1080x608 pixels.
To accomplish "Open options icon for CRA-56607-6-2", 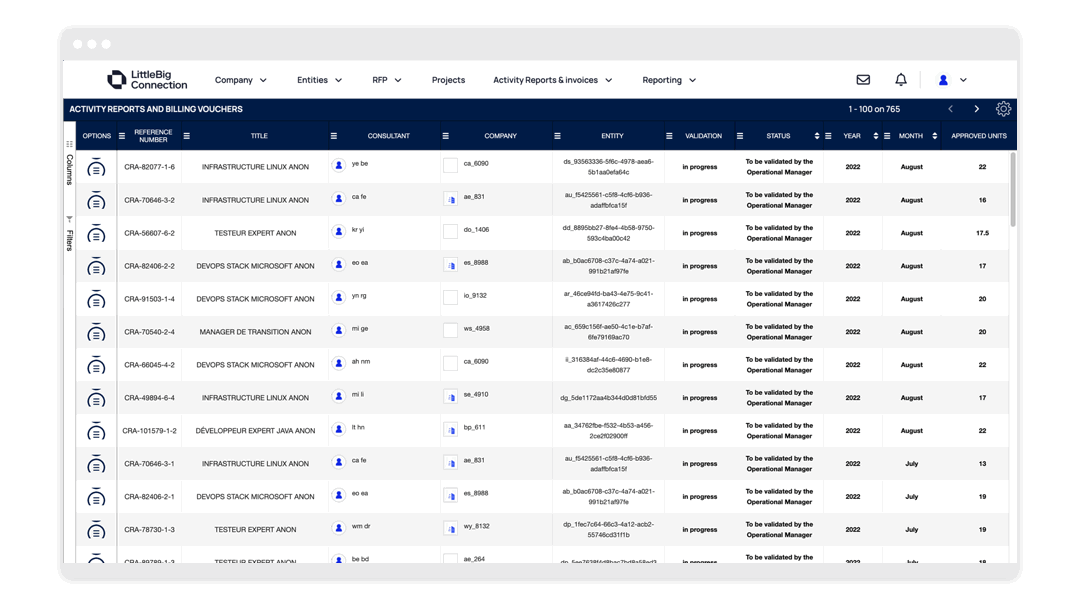I will [96, 233].
